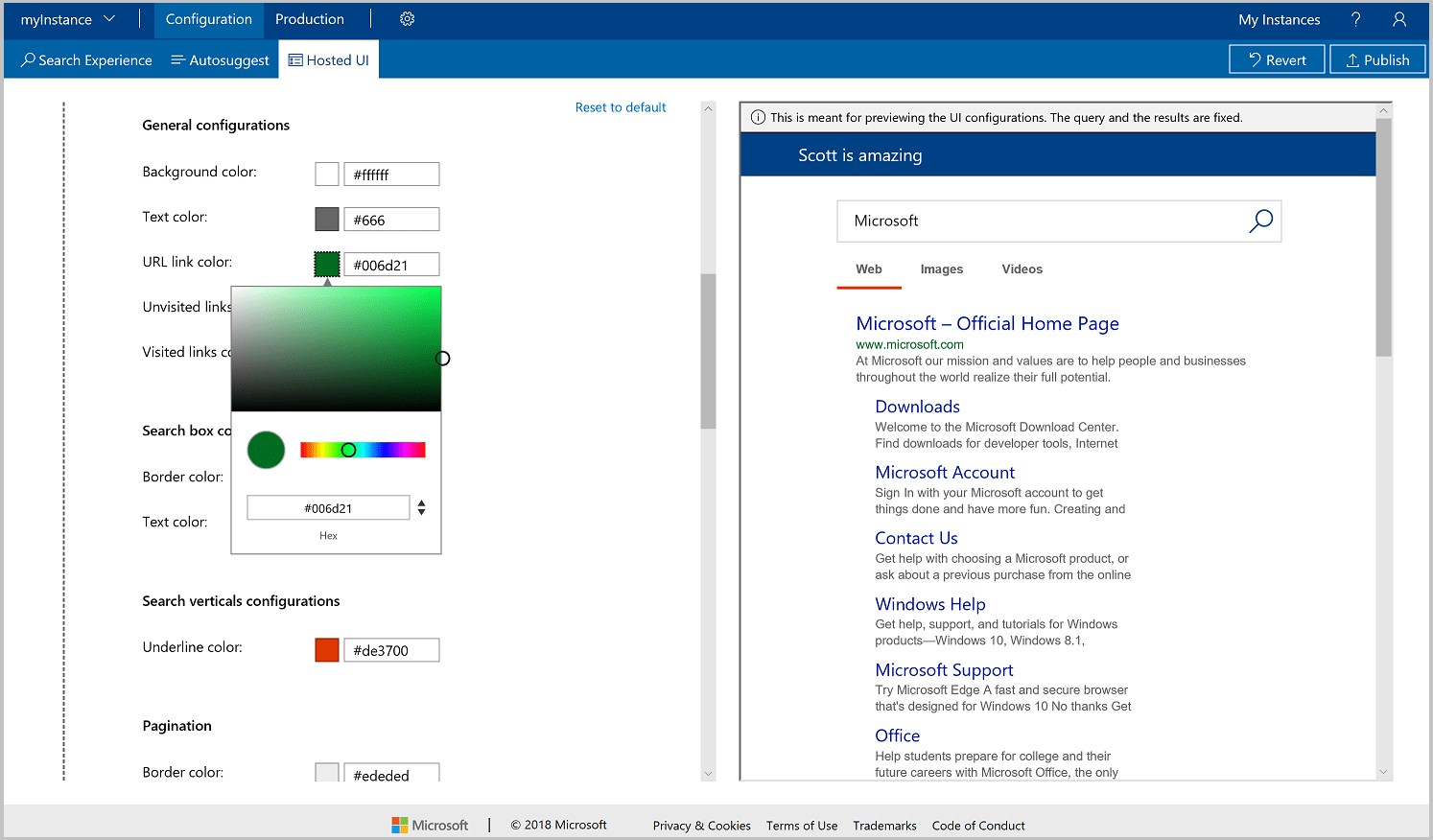Click the info icon in the preview banner
Viewport: 1433px width, 840px height.
[758, 117]
